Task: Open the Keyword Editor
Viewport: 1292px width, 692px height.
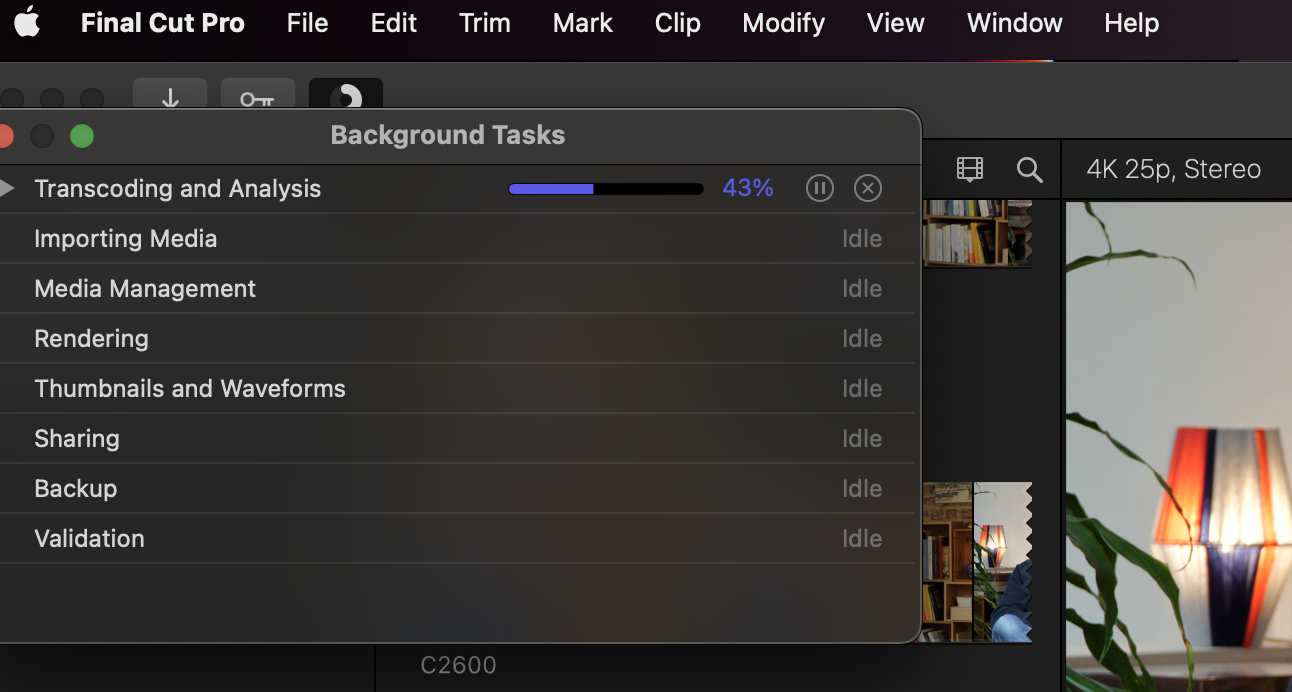Action: coord(257,97)
